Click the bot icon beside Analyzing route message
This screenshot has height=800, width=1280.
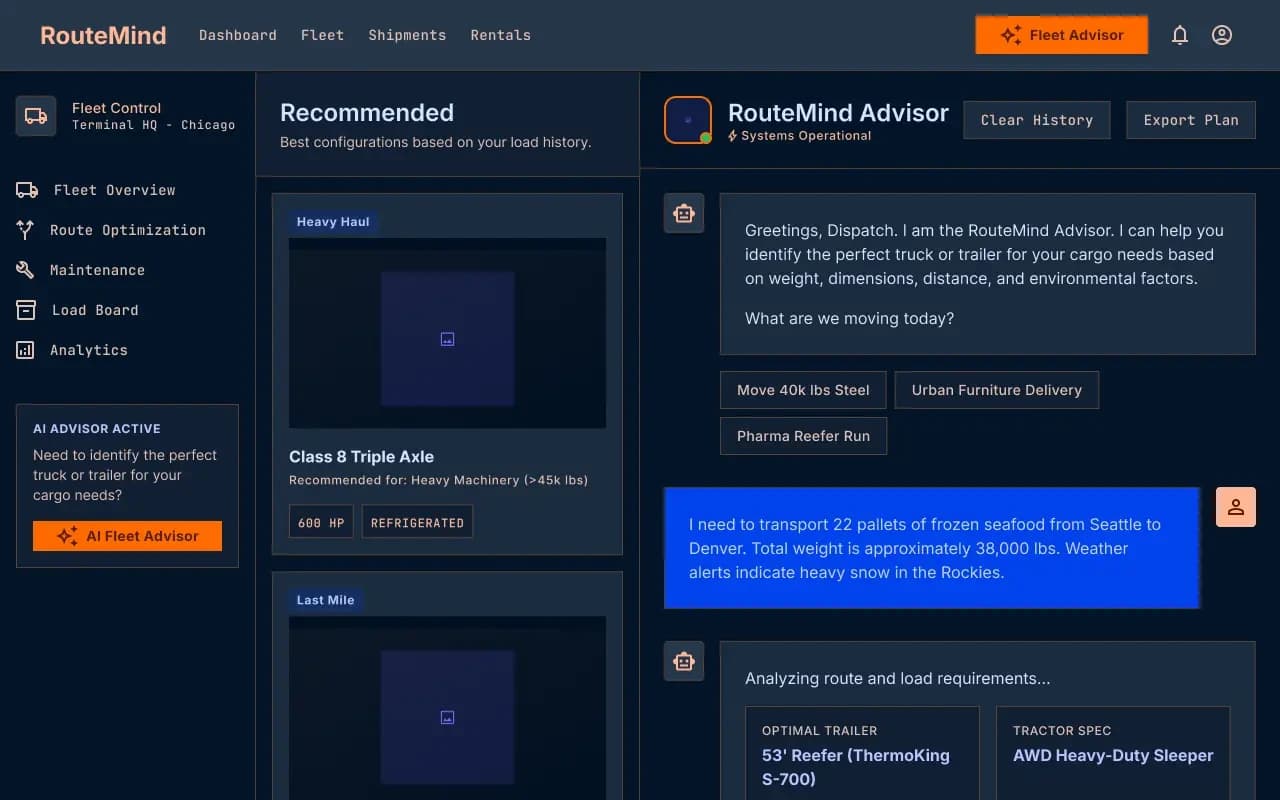pyautogui.click(x=684, y=661)
